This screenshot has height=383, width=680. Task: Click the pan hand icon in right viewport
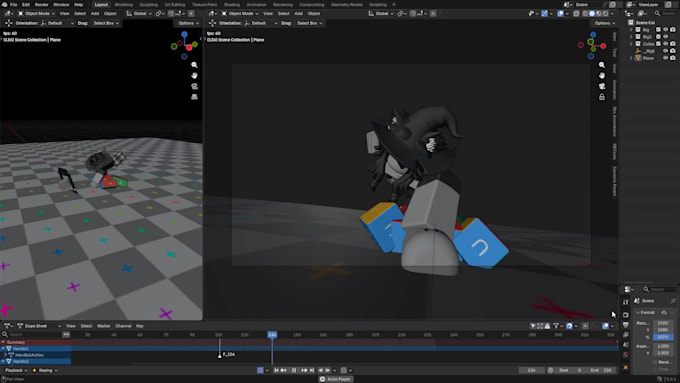[602, 75]
